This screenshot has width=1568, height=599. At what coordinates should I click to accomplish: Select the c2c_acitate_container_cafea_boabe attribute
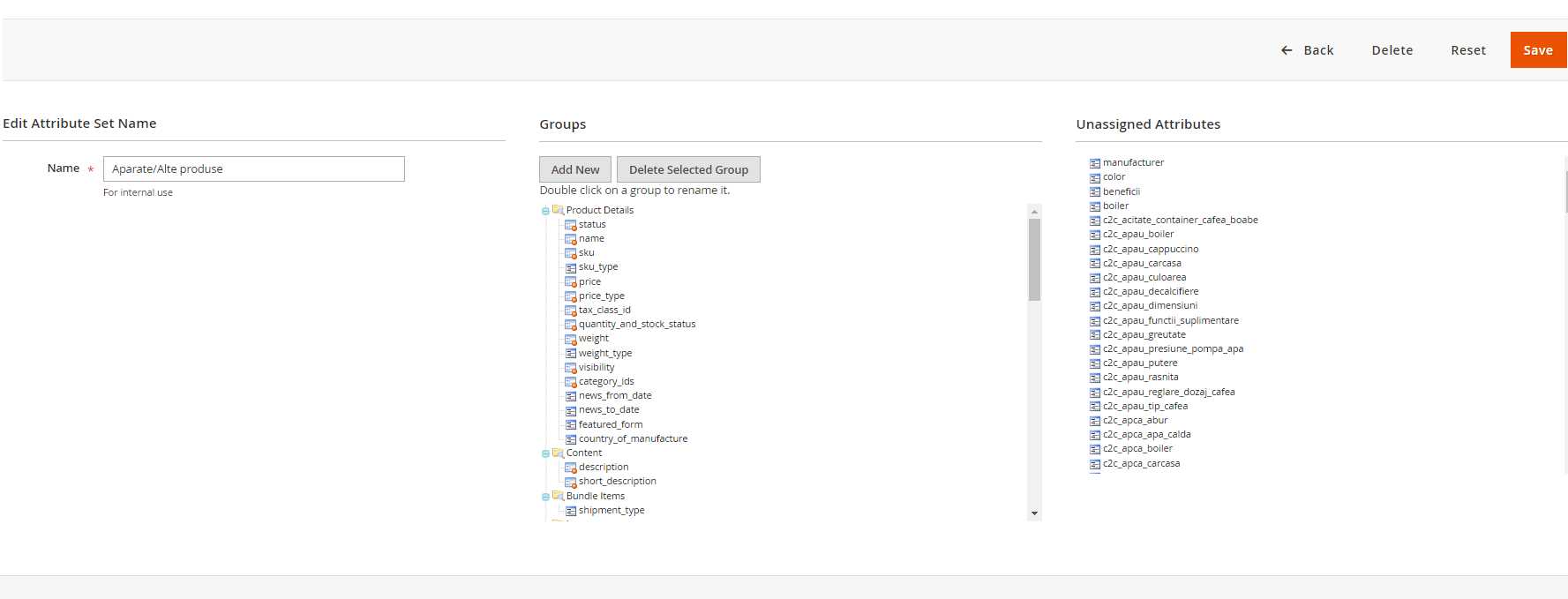click(1181, 220)
